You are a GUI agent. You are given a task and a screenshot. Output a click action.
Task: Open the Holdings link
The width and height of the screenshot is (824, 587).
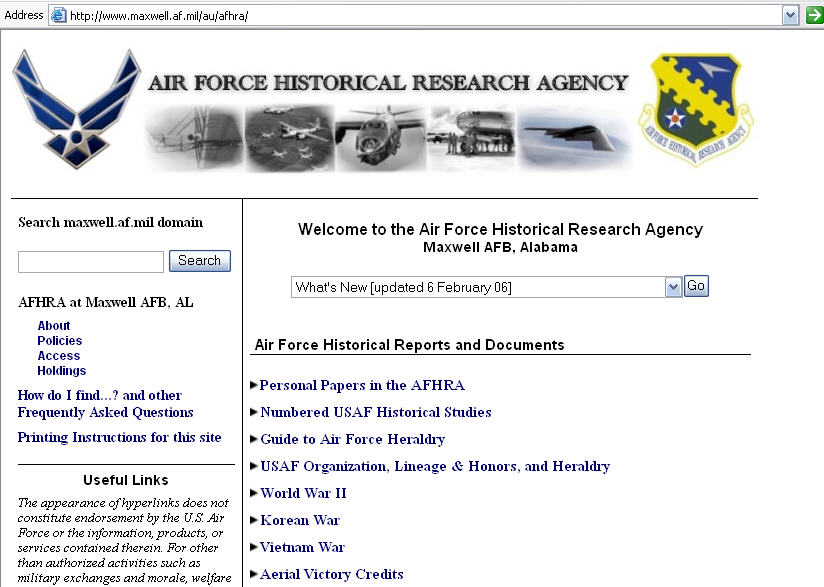coord(61,370)
